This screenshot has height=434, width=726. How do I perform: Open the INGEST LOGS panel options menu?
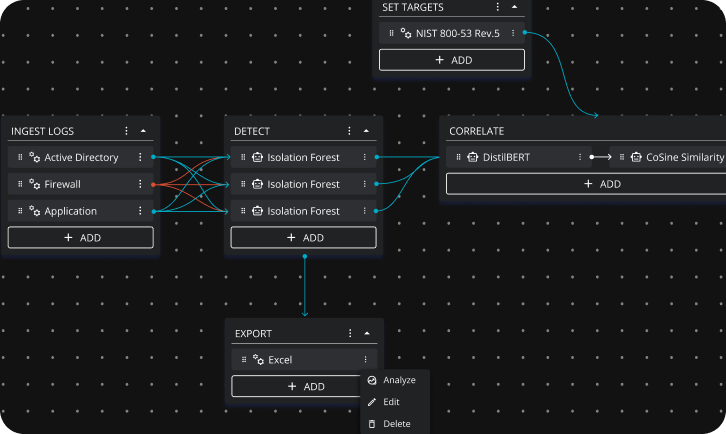coord(126,131)
